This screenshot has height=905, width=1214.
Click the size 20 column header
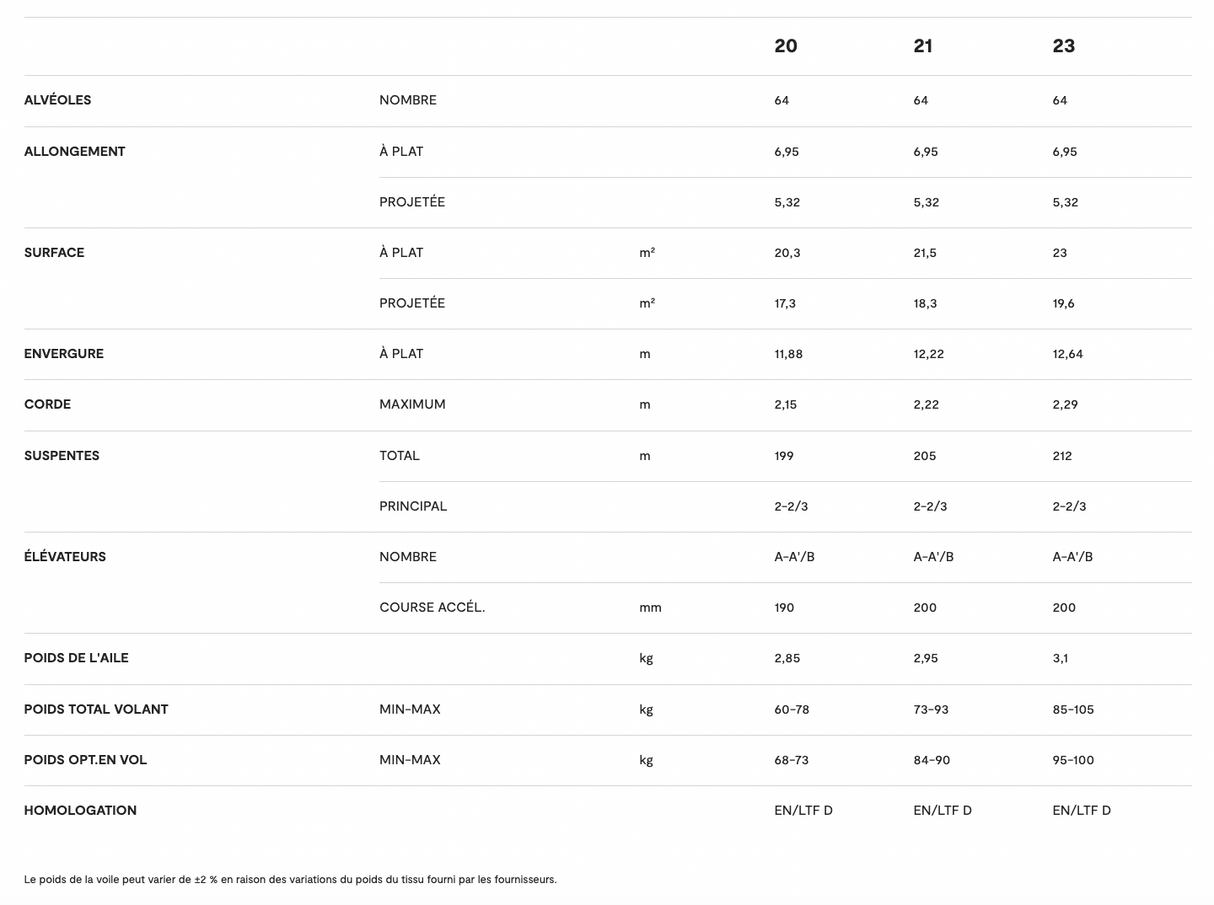(x=786, y=46)
